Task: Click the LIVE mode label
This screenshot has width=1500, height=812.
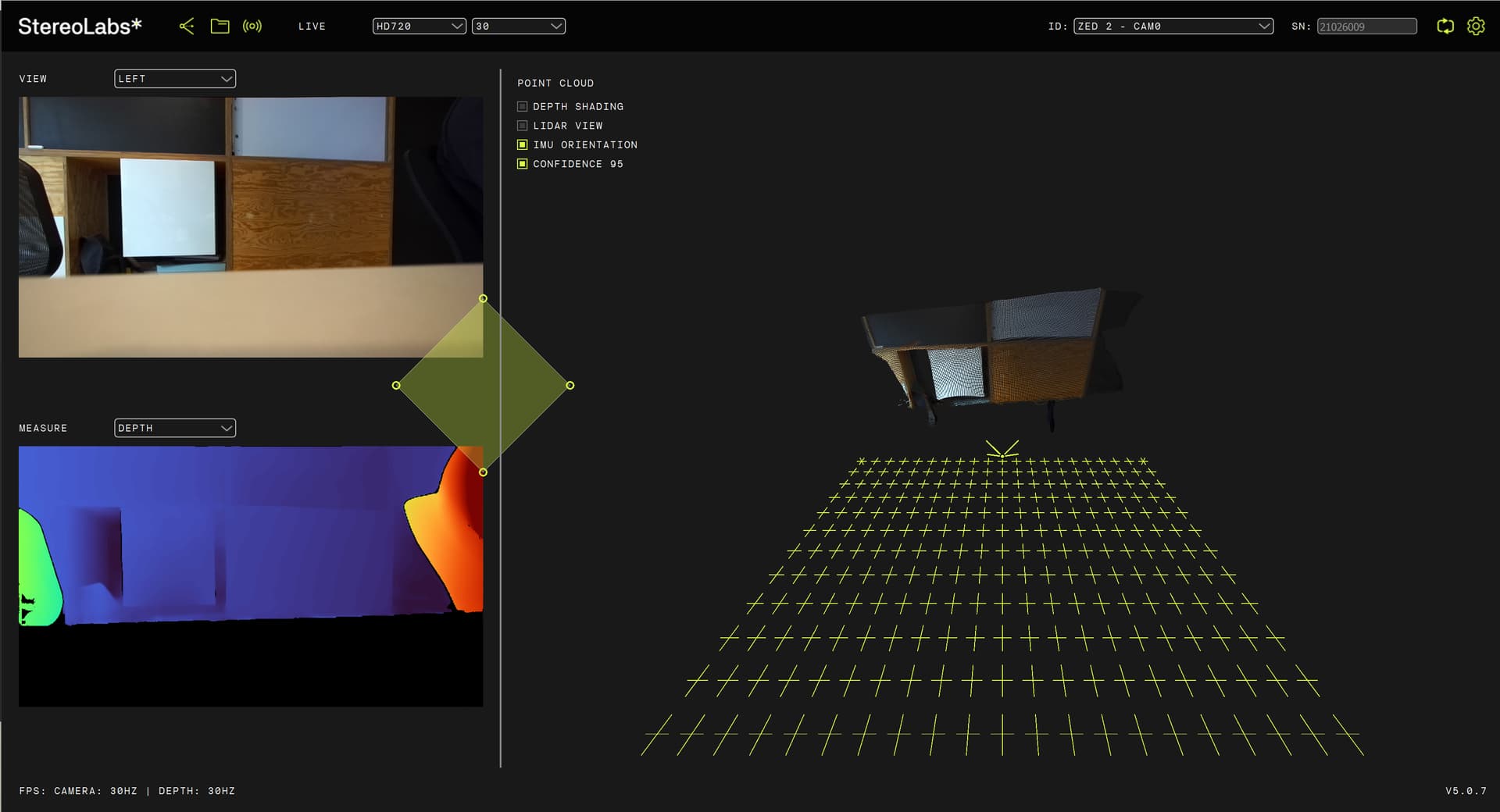Action: pos(312,27)
